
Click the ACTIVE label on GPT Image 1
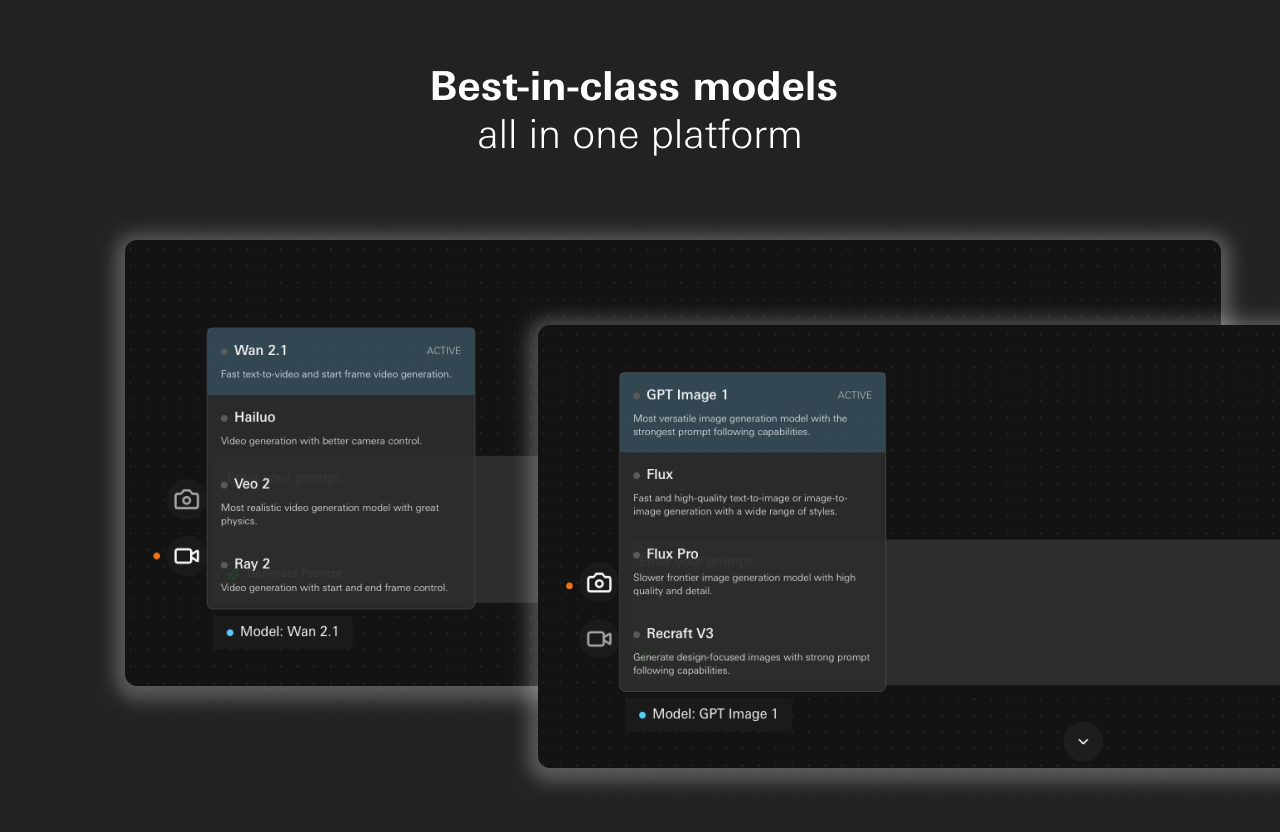[x=855, y=396]
